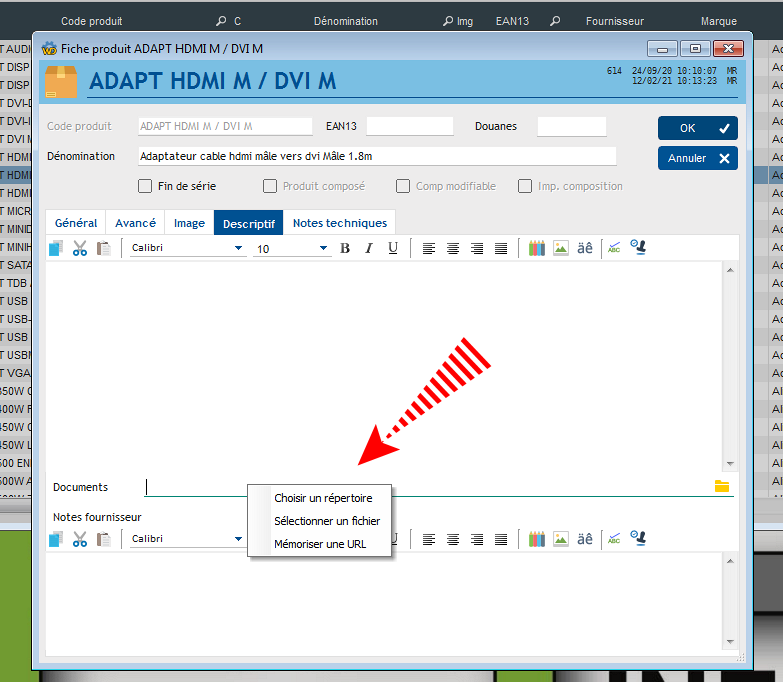Viewport: 783px width, 682px height.
Task: Enable the Fin de série checkbox
Action: [145, 186]
